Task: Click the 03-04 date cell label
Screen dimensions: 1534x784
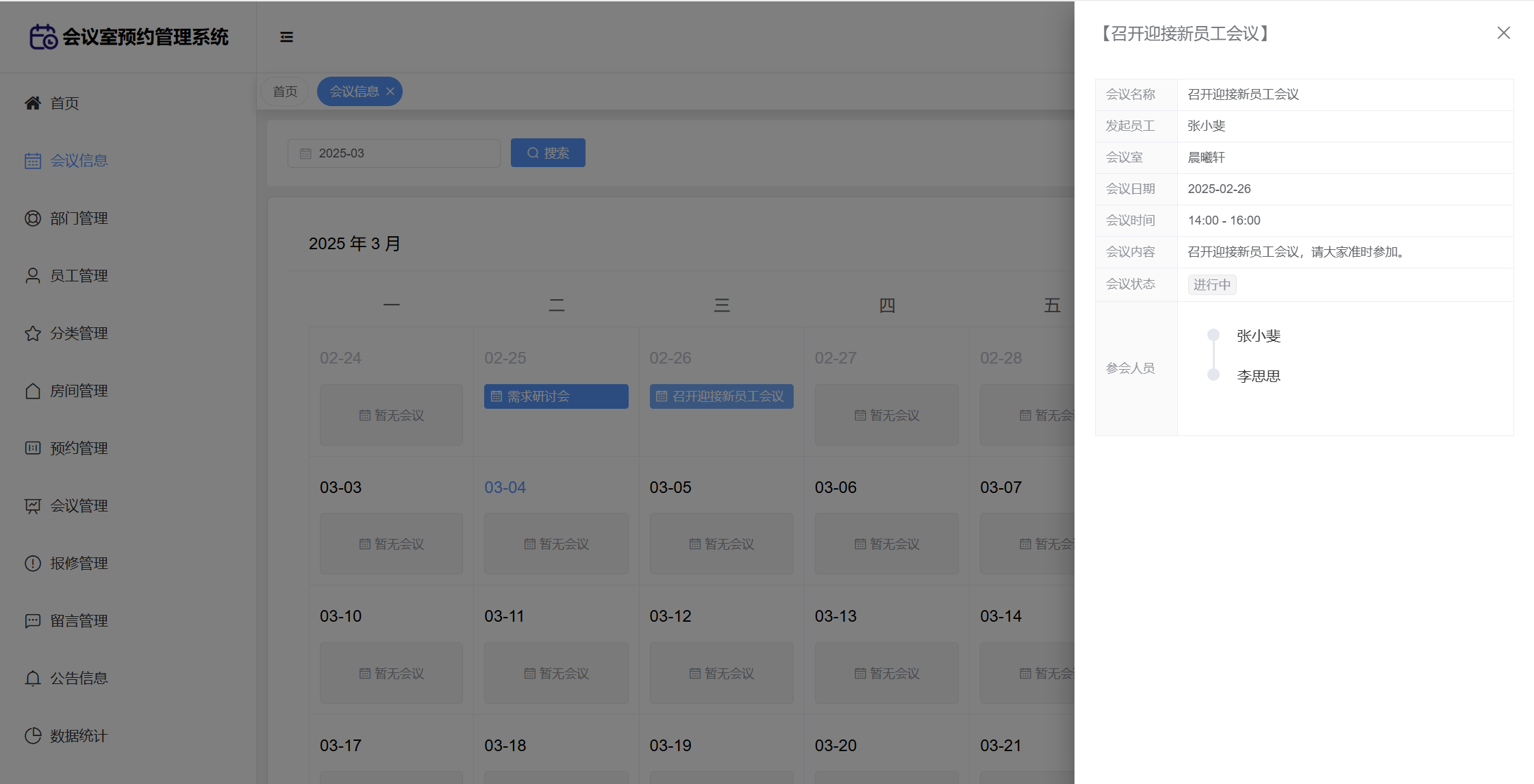Action: coord(505,488)
